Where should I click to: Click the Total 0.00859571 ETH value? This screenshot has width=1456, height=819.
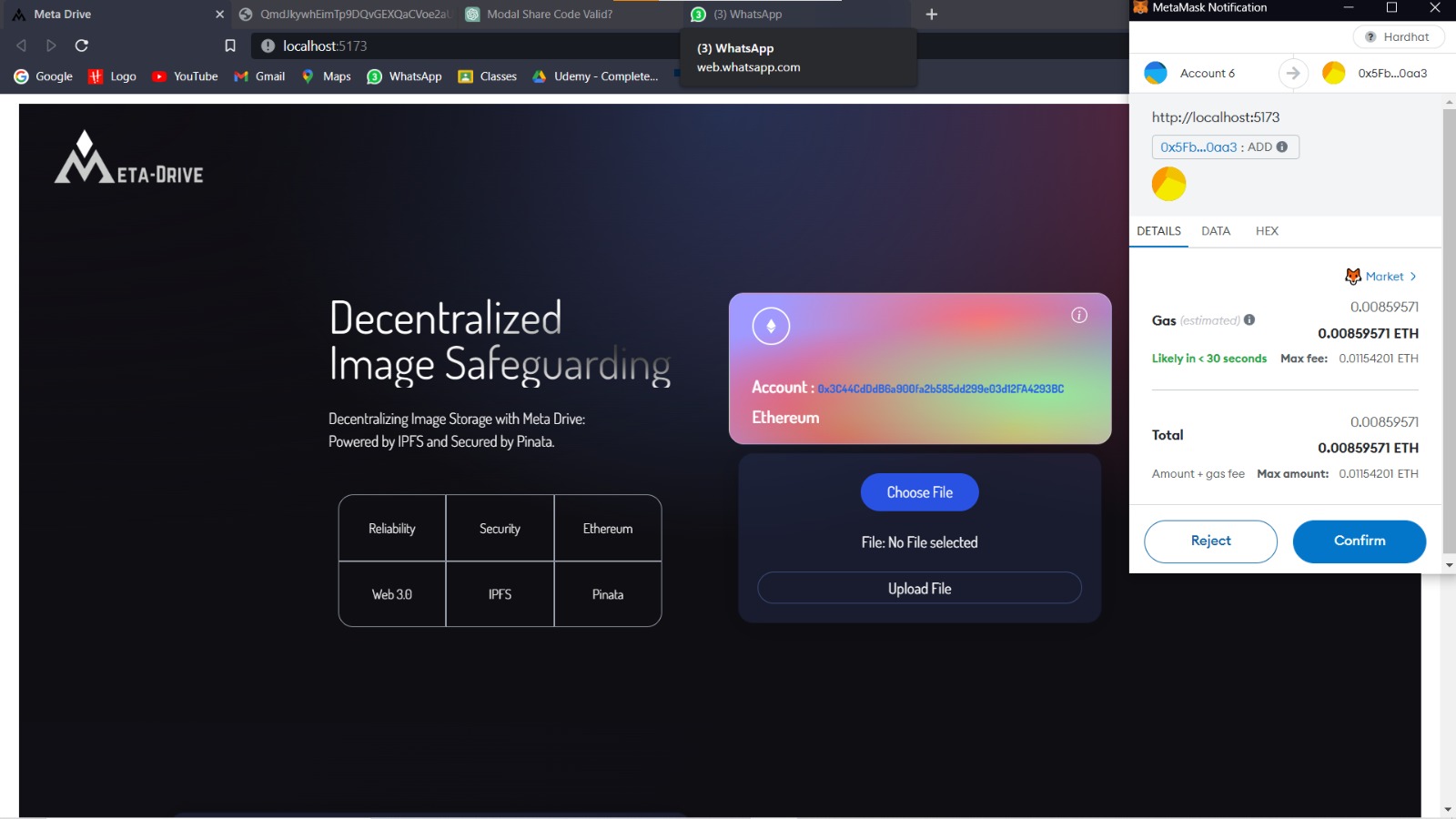(1368, 448)
